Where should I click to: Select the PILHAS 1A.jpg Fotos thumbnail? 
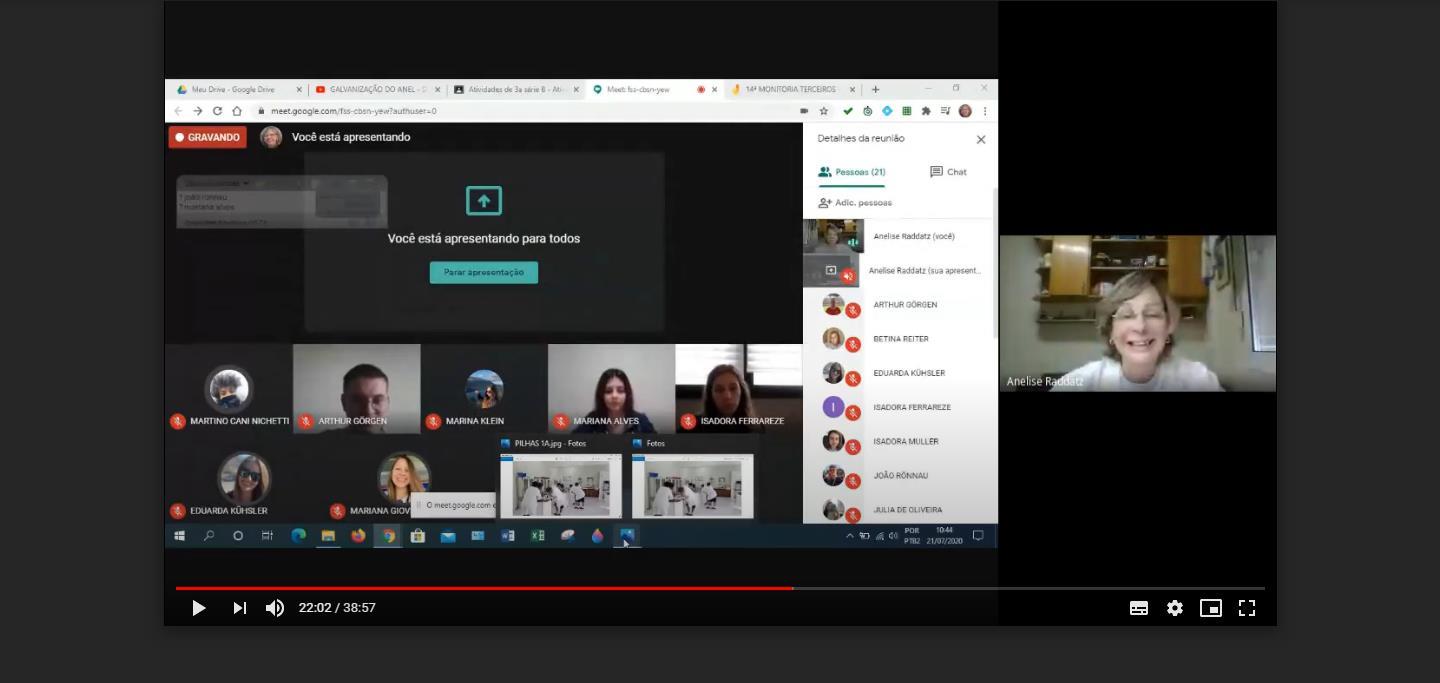click(x=561, y=485)
